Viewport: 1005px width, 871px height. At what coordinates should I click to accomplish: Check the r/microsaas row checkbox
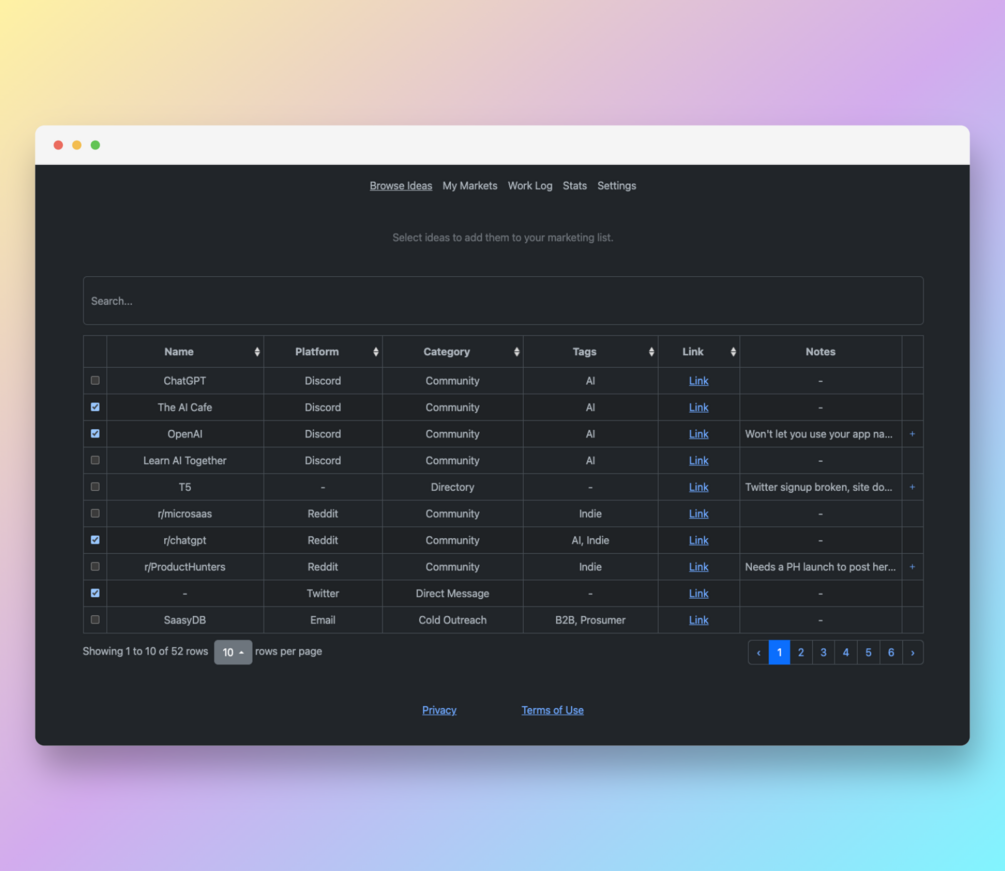pos(95,513)
